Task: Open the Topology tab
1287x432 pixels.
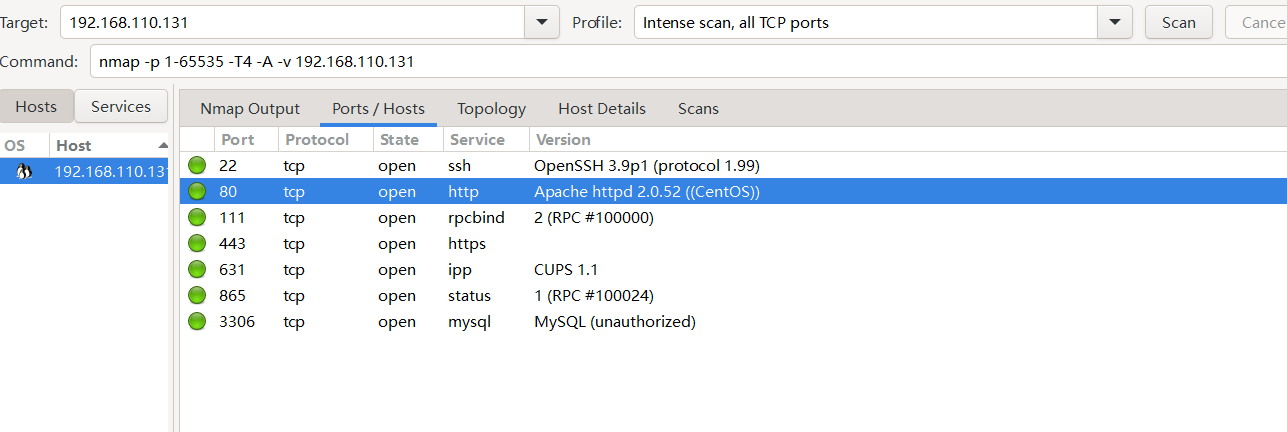Action: (x=491, y=109)
